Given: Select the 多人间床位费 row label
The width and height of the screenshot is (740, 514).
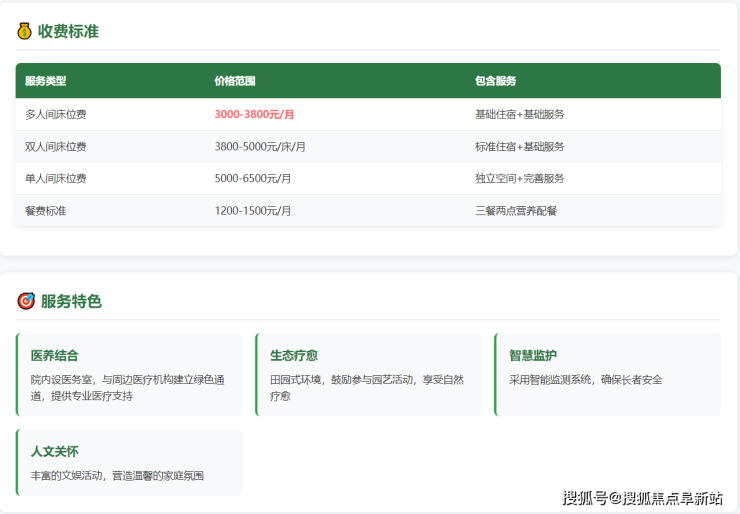Looking at the screenshot, I should (56, 115).
